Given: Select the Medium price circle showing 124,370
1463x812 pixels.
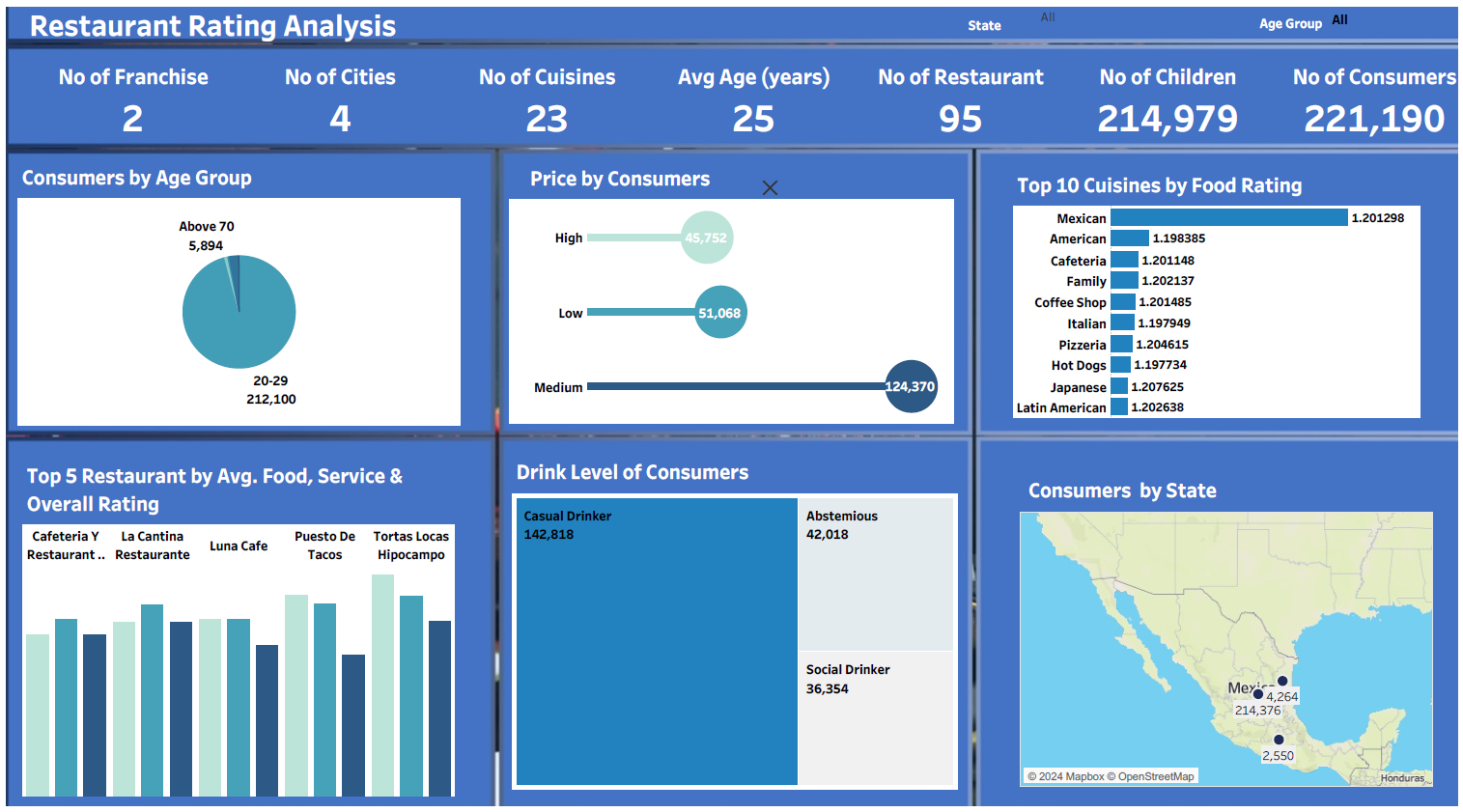Looking at the screenshot, I should pyautogui.click(x=911, y=386).
